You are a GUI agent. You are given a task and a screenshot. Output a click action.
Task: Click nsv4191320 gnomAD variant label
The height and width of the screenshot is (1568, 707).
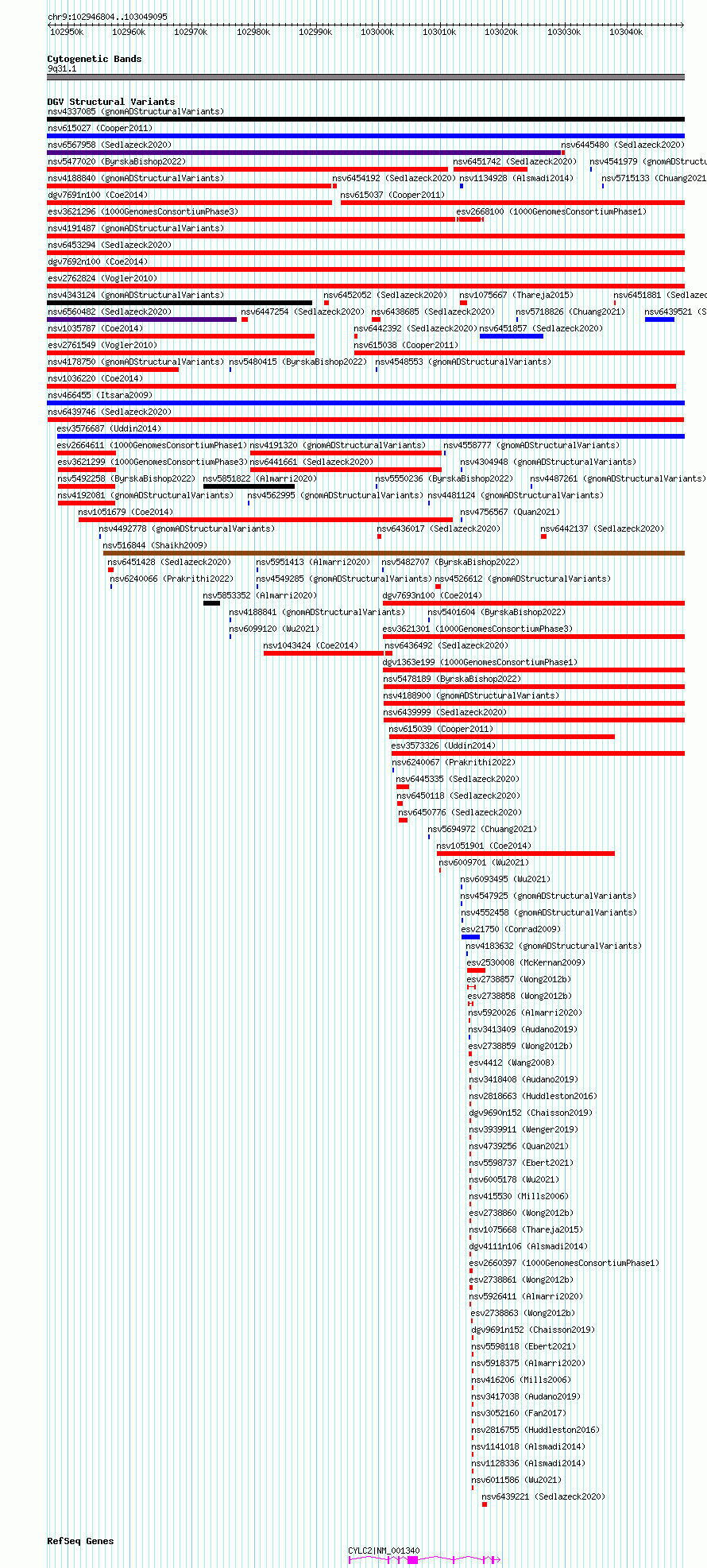point(338,445)
